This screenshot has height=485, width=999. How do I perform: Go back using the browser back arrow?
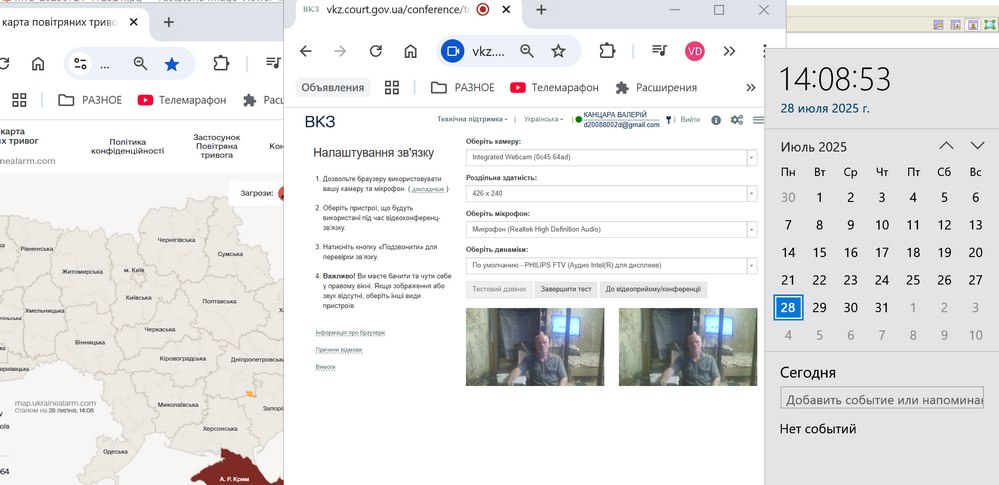point(306,51)
